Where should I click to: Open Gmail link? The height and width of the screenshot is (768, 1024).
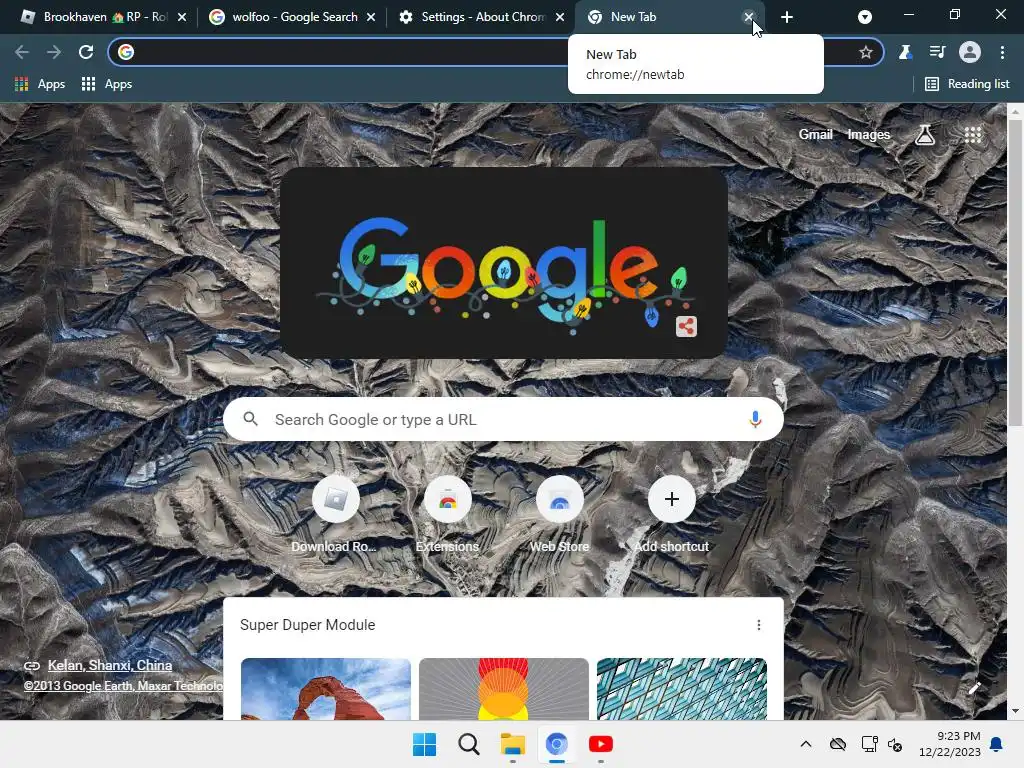[x=816, y=135]
